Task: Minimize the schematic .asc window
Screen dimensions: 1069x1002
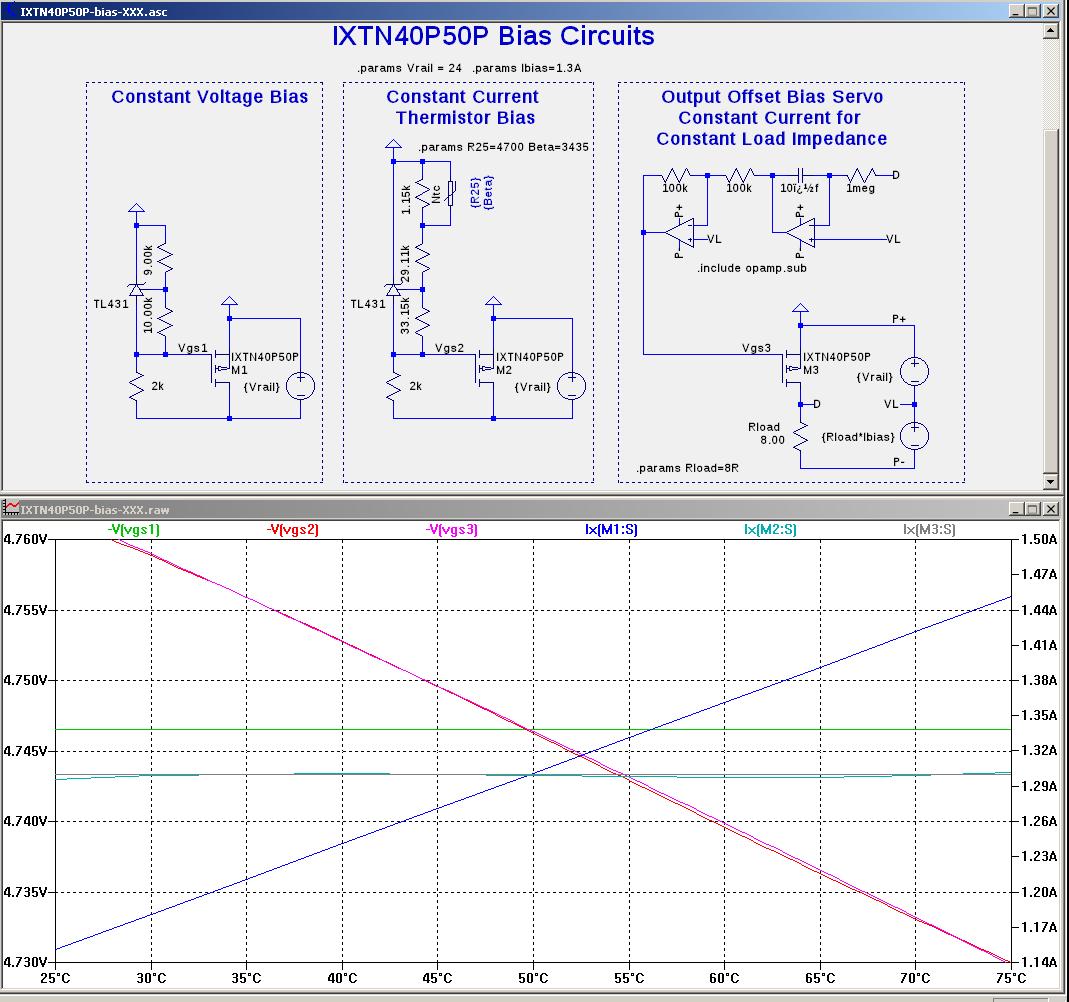Action: pyautogui.click(x=1016, y=11)
